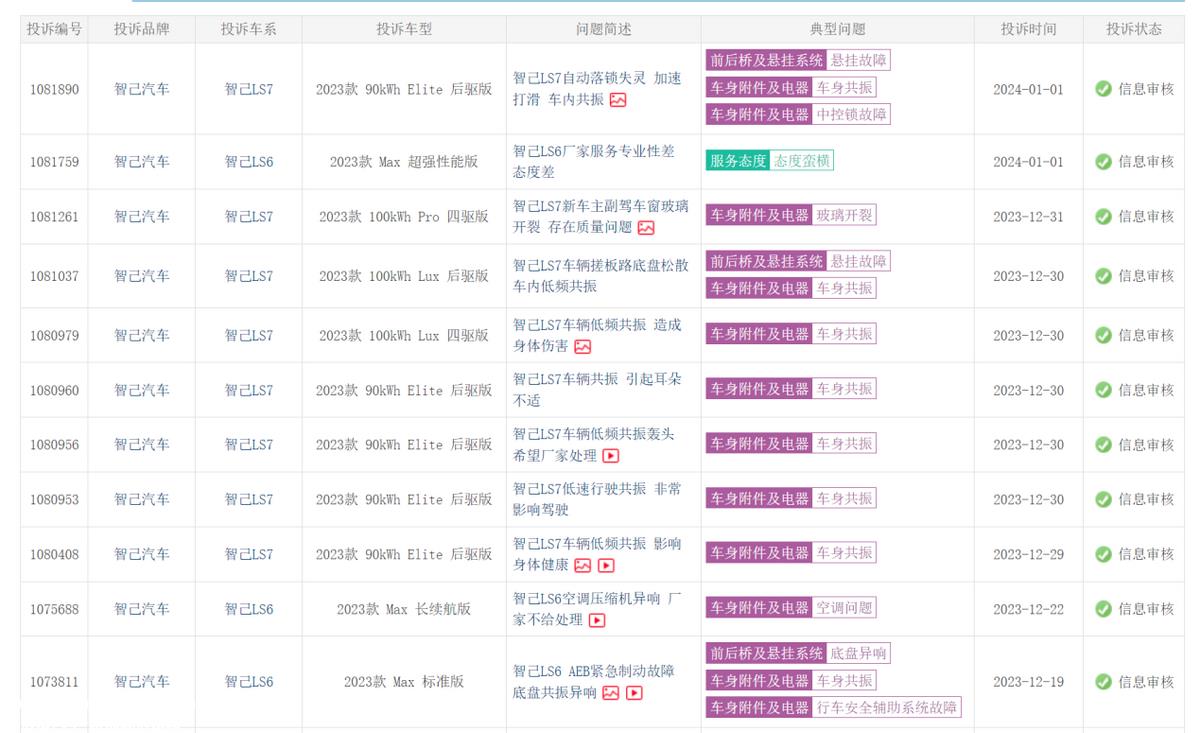Play video icon for complaint 1080956

(x=610, y=456)
